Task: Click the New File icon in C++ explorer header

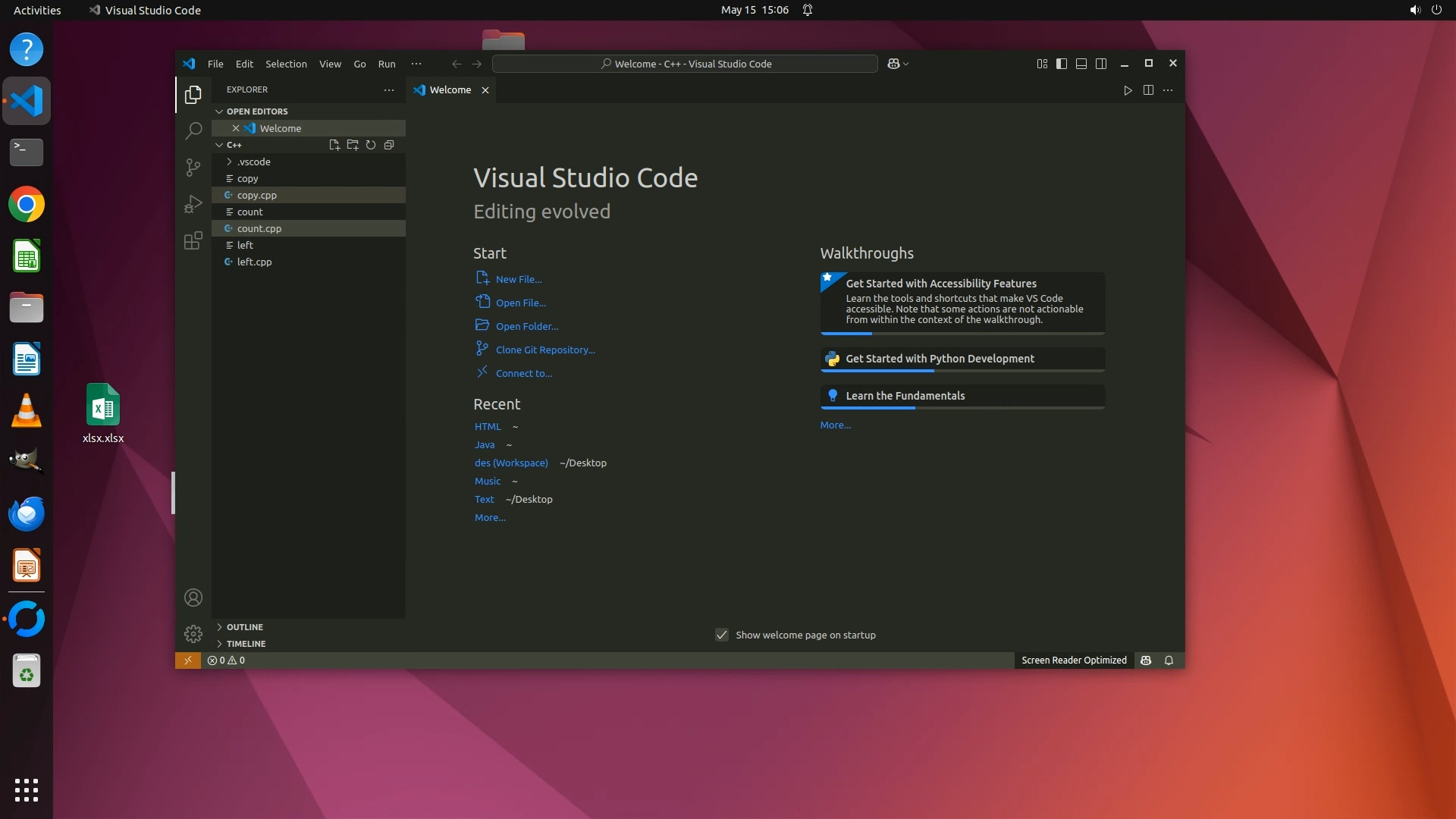Action: tap(334, 145)
